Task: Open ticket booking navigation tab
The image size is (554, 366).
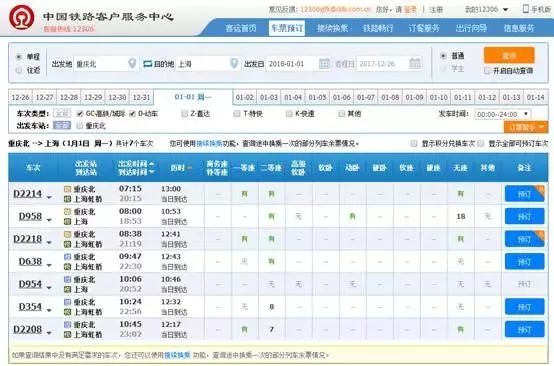Action: (x=287, y=28)
